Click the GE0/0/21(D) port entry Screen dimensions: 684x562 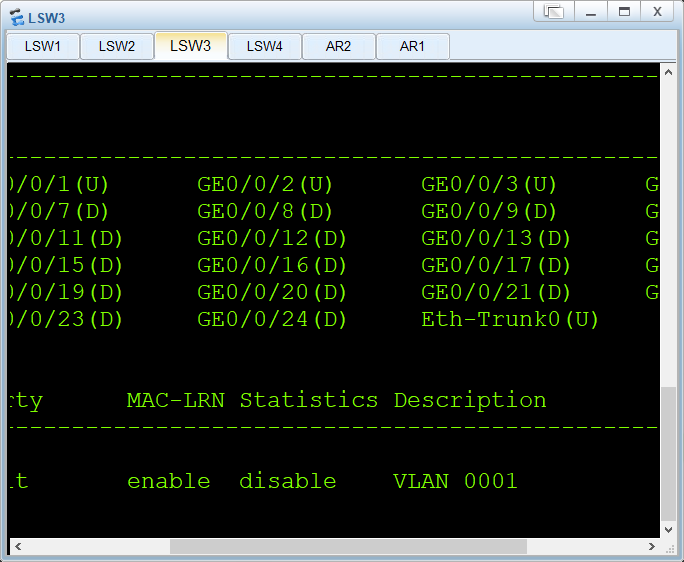point(496,293)
